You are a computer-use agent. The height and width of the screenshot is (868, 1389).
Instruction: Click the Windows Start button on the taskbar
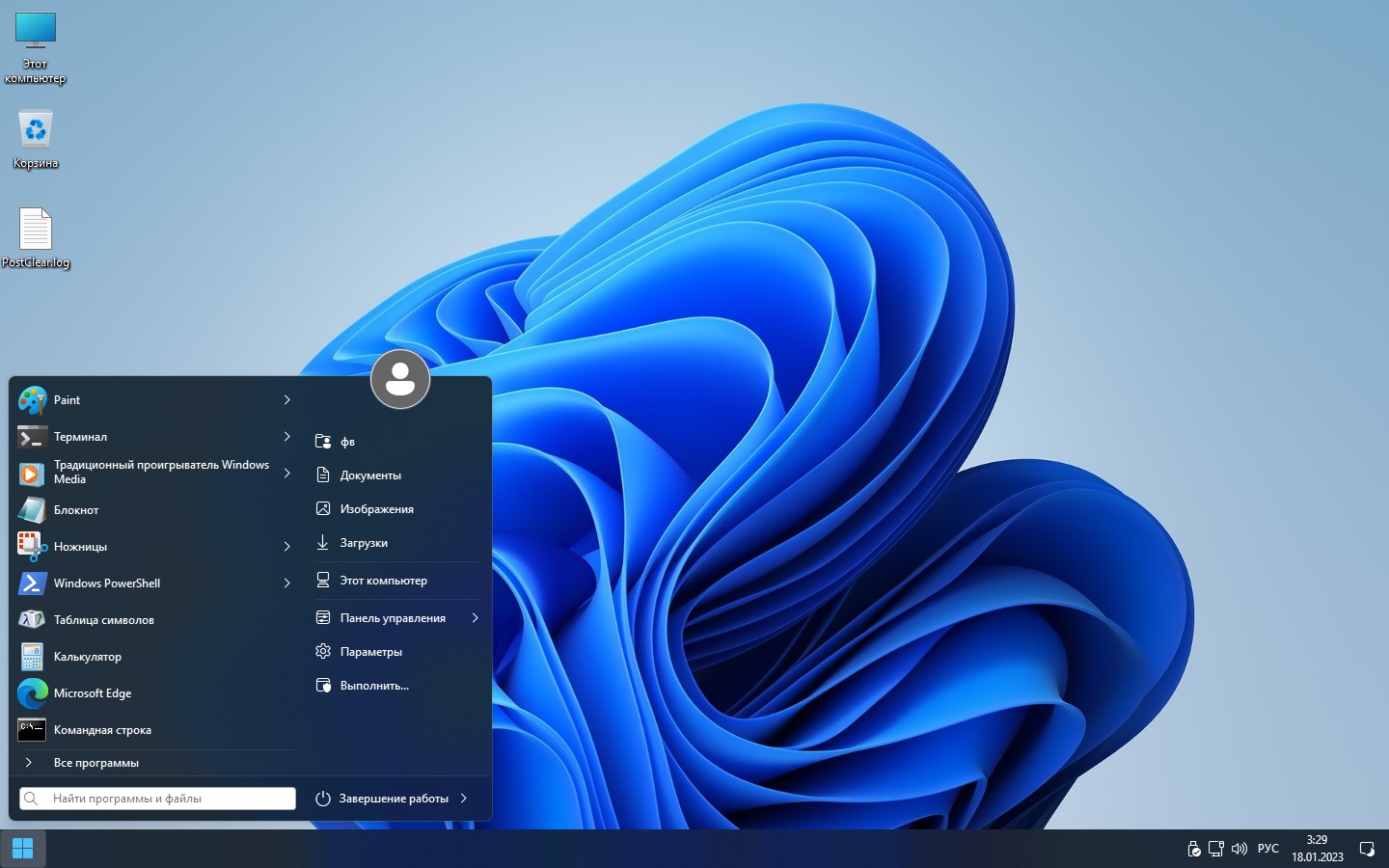22,849
